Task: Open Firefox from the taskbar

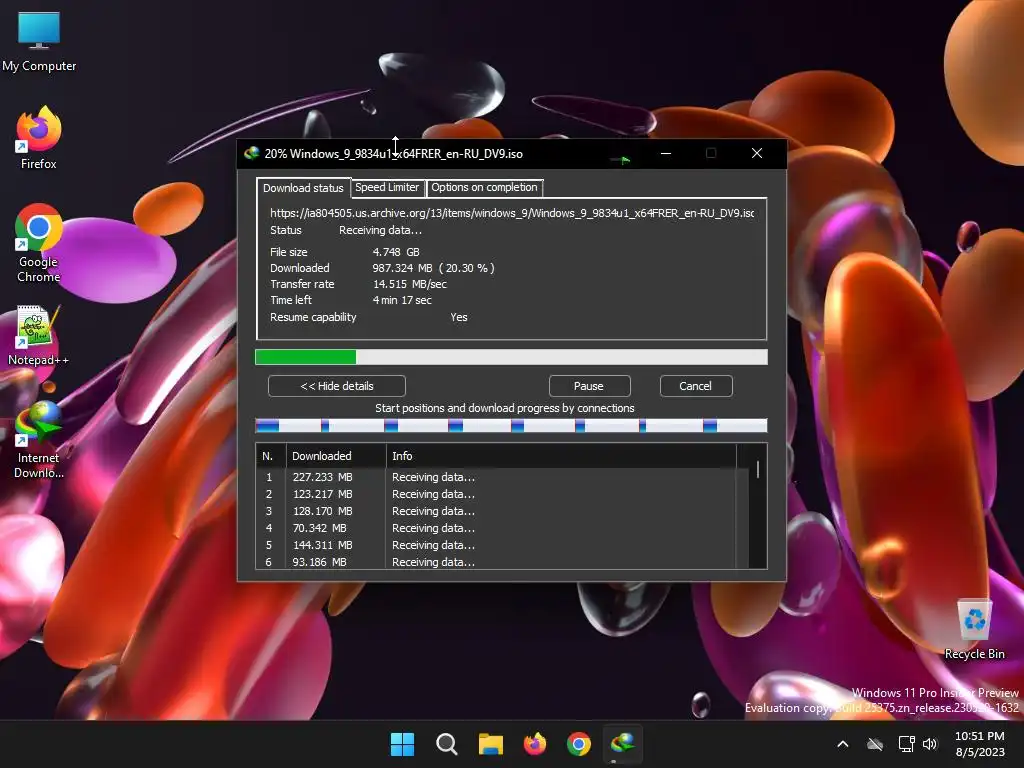Action: (x=535, y=744)
